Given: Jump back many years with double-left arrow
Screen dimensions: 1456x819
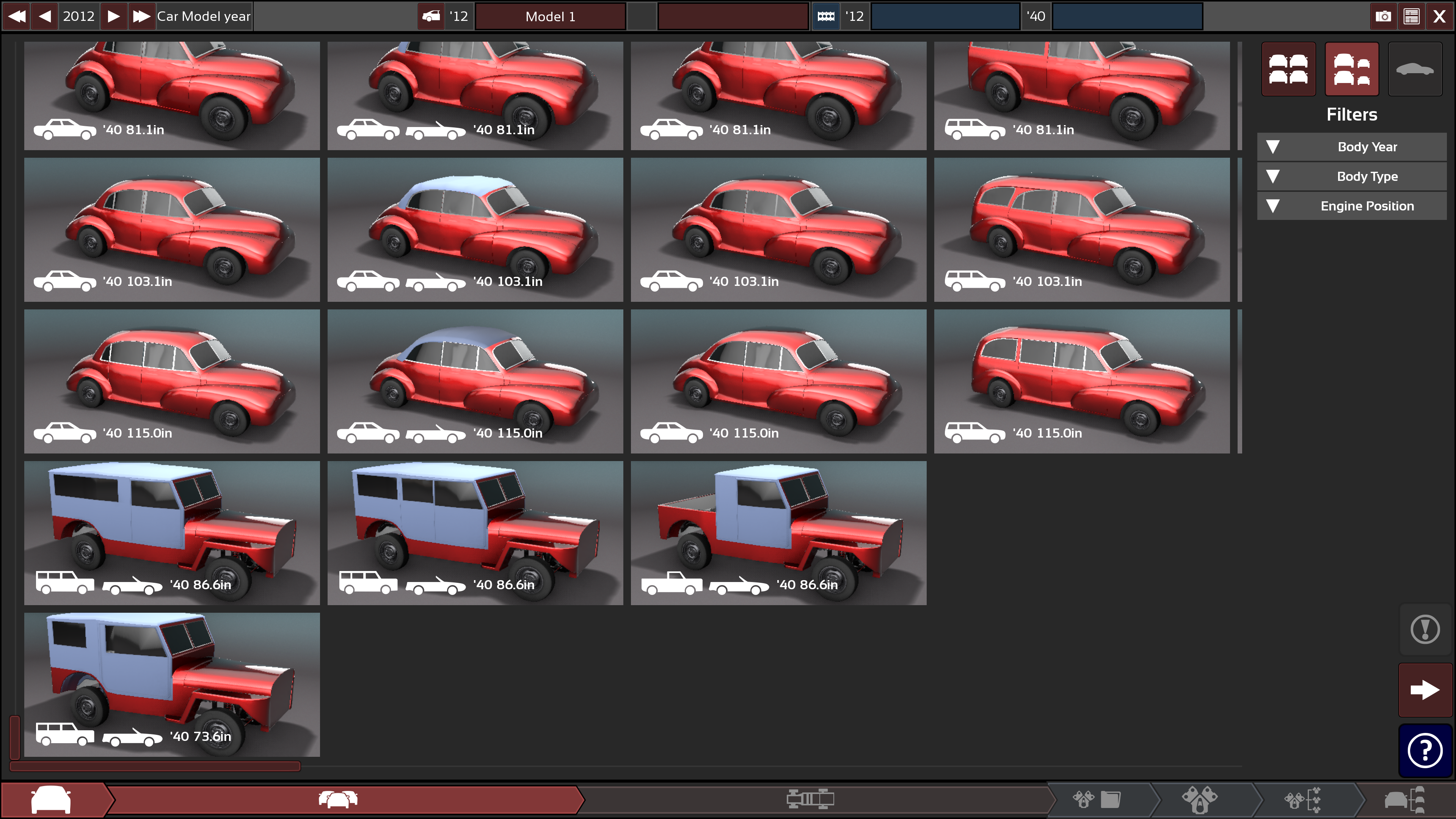Looking at the screenshot, I should [17, 16].
